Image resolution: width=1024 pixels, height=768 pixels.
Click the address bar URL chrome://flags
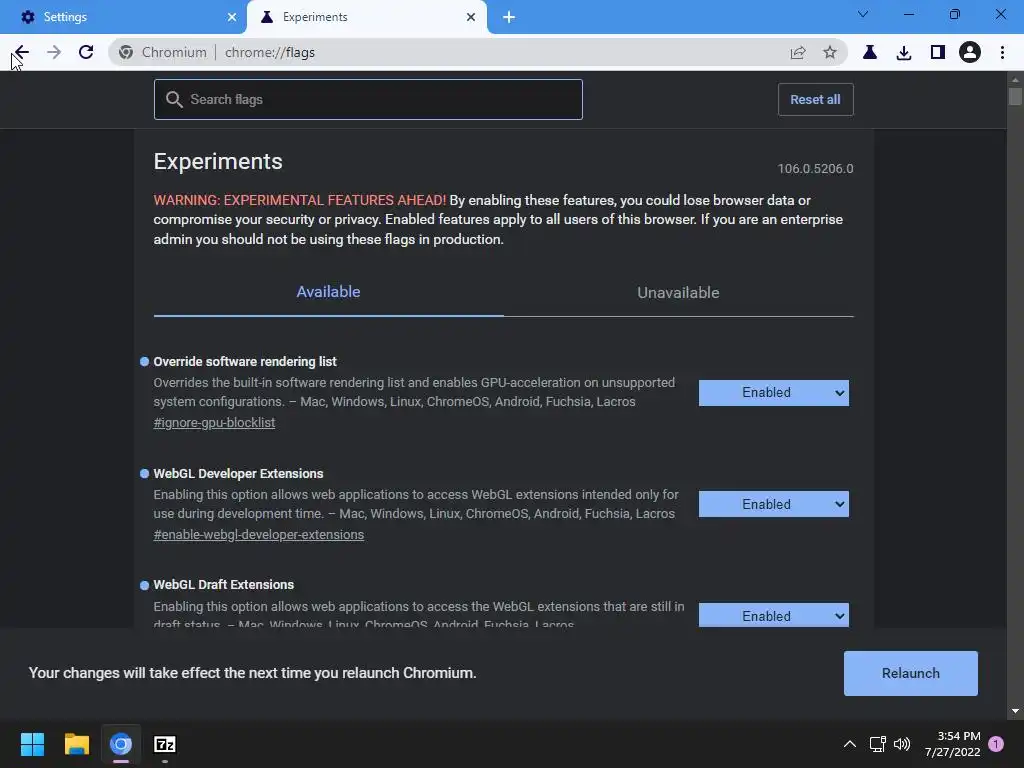click(x=270, y=52)
